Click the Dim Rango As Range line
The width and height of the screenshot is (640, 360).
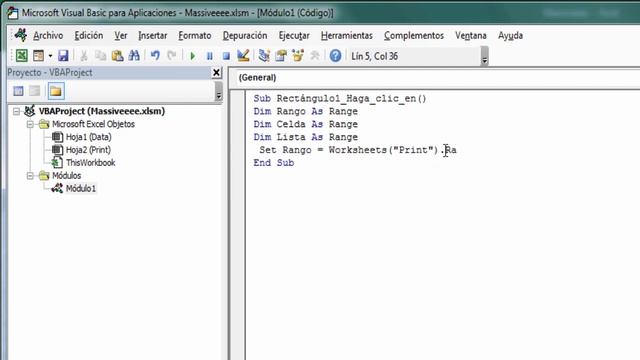(x=306, y=111)
